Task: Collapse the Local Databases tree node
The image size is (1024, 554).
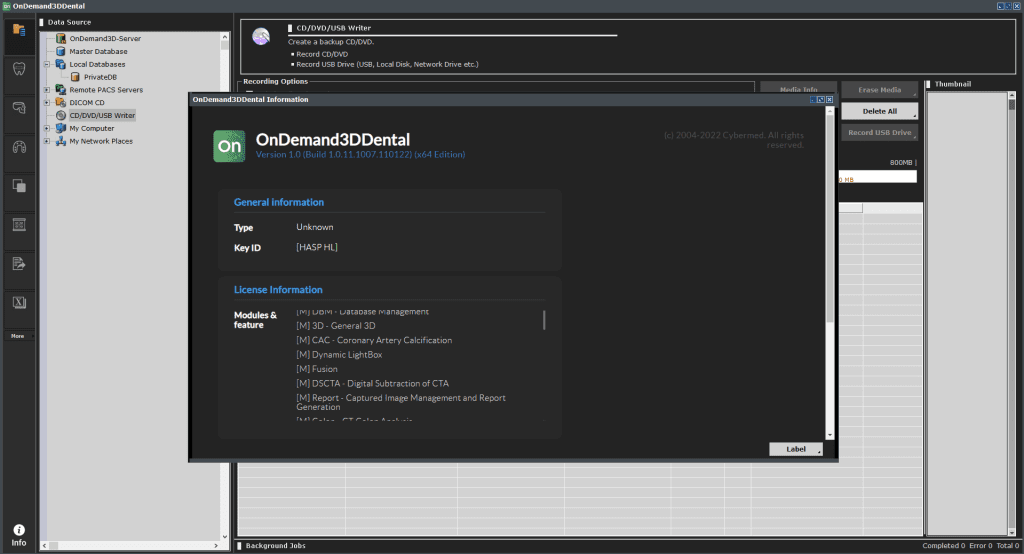Action: coord(46,64)
